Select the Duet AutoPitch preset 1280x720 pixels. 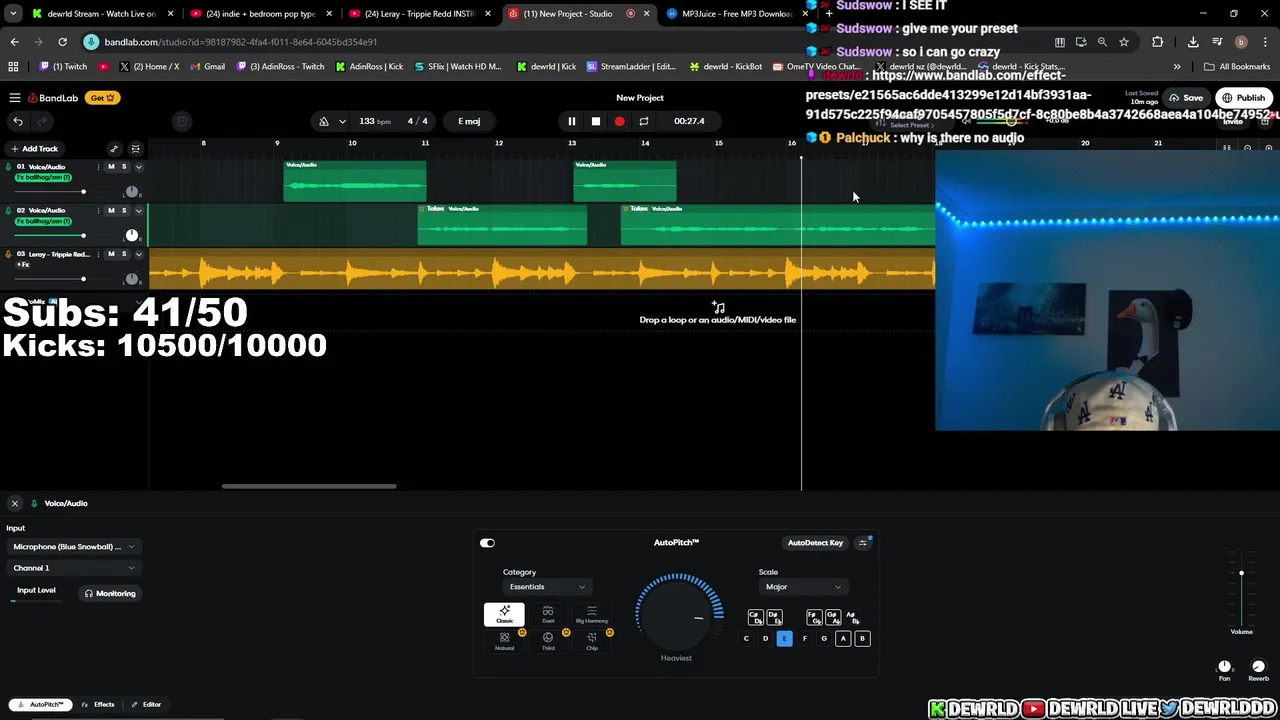(548, 614)
